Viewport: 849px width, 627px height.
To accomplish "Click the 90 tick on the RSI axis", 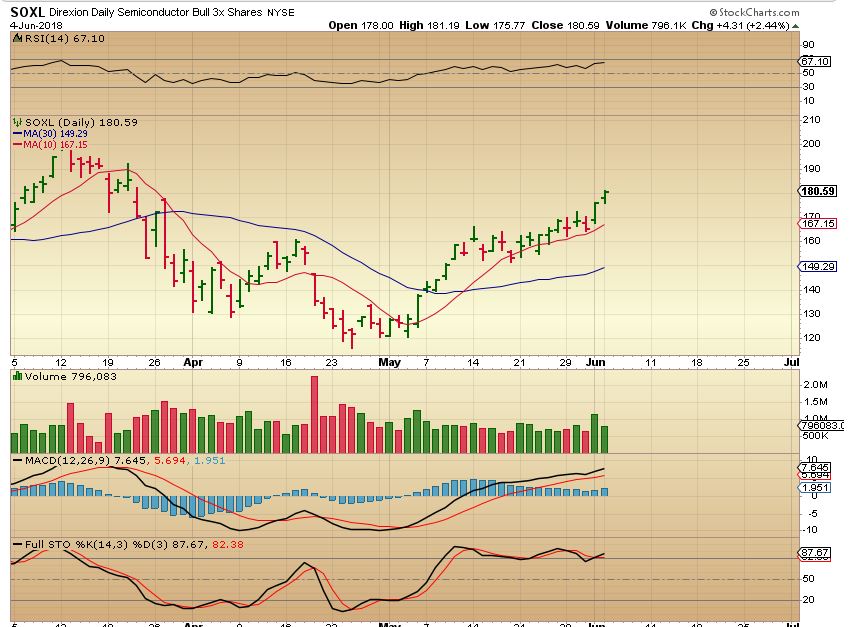I will (x=808, y=45).
